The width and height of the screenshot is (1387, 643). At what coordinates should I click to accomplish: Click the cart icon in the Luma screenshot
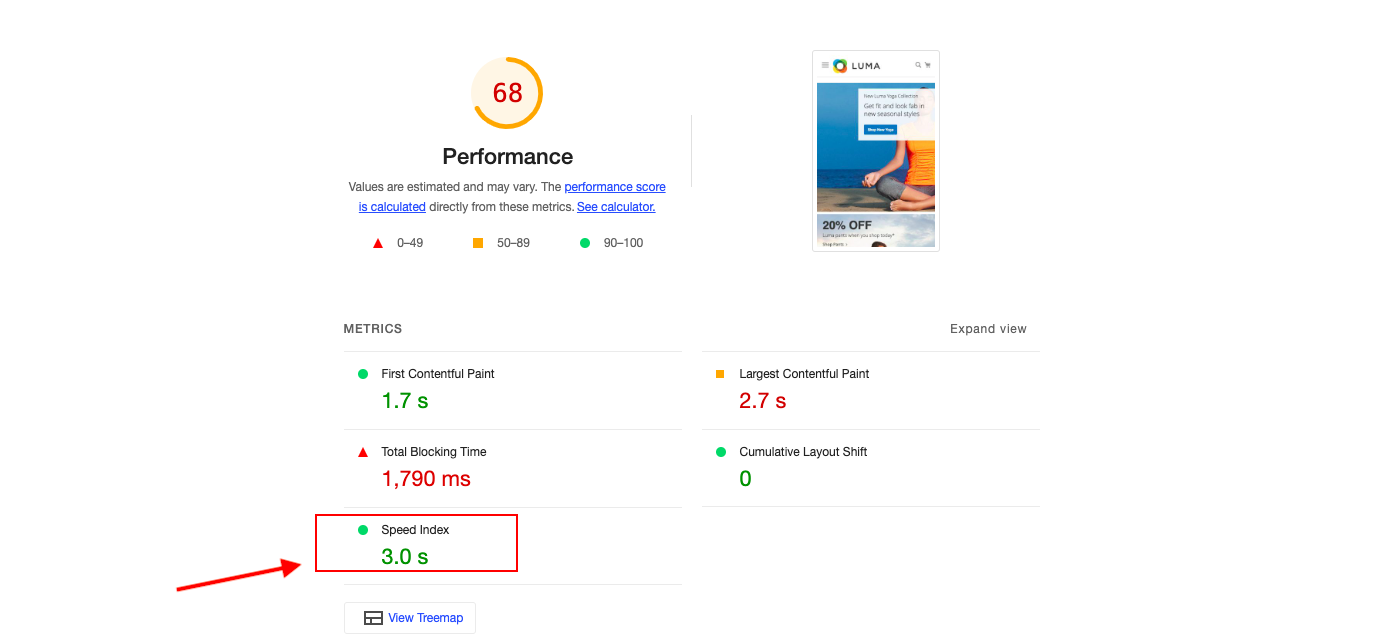tap(928, 66)
